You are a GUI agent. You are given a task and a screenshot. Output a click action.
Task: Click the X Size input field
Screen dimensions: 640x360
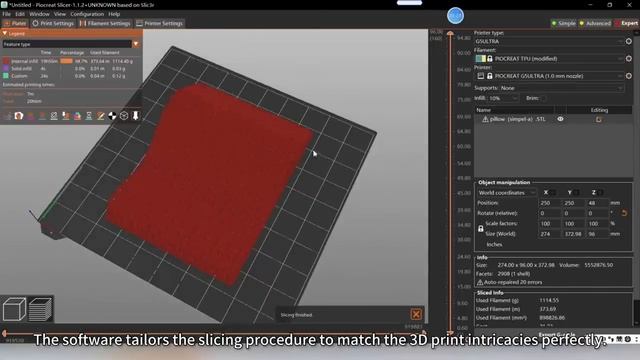point(549,234)
